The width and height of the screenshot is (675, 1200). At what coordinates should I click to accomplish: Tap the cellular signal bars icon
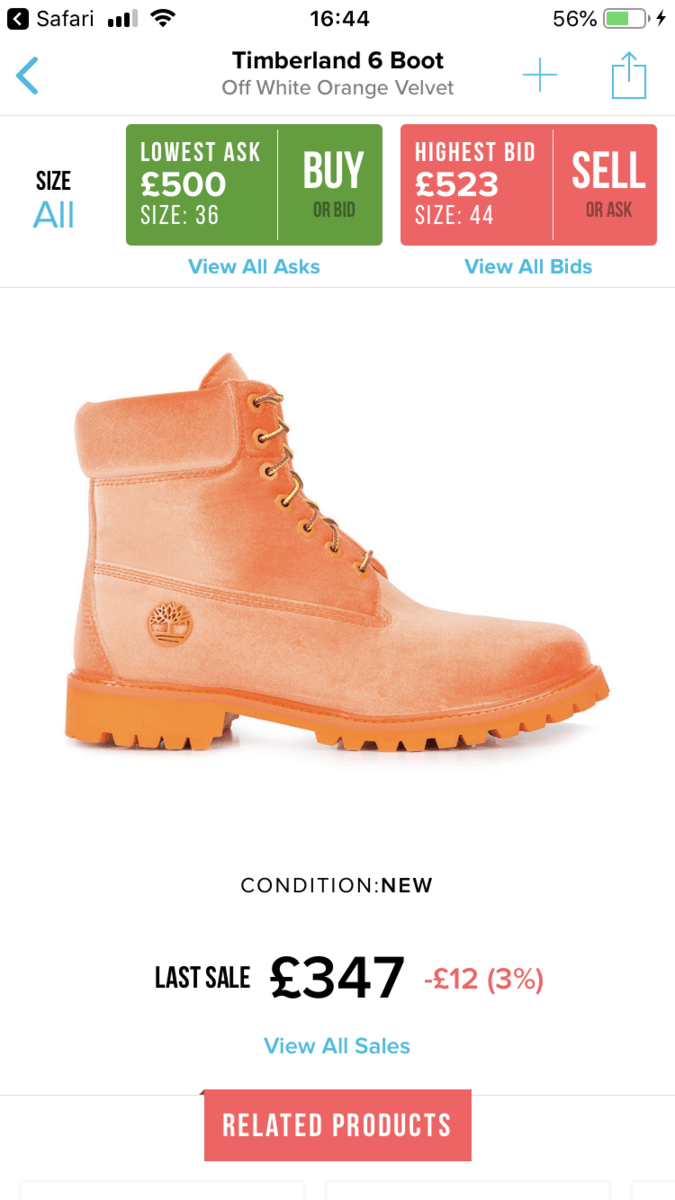coord(122,18)
